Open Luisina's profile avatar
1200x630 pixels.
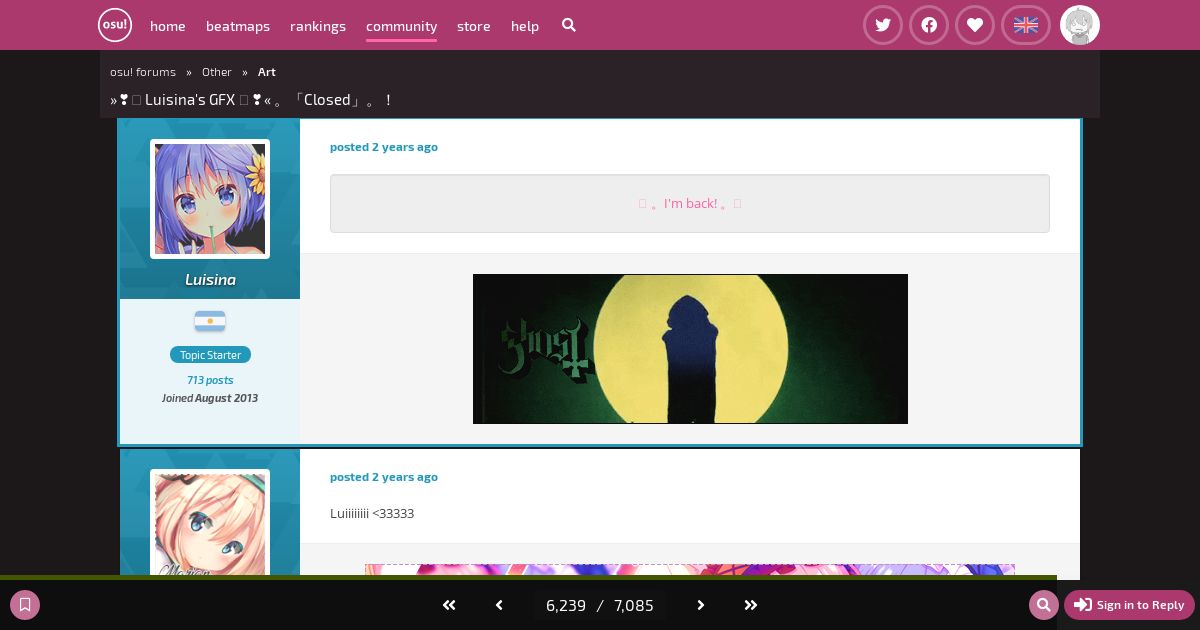[x=210, y=199]
